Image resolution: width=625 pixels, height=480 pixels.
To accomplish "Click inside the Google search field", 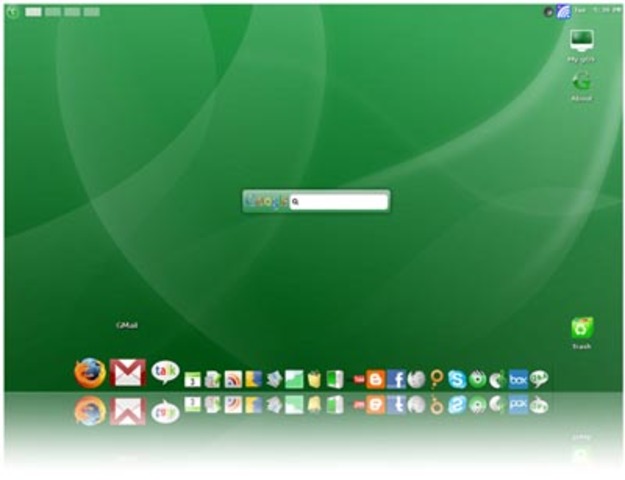I will tap(339, 202).
